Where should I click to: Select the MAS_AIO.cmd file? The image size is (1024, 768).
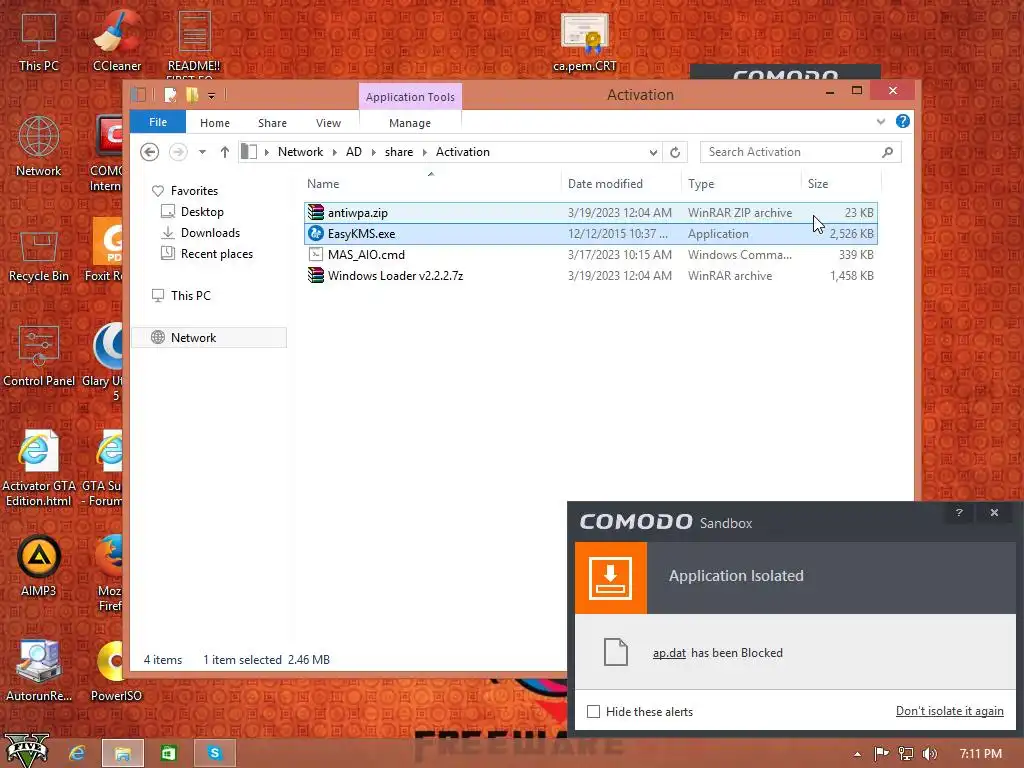590,255
